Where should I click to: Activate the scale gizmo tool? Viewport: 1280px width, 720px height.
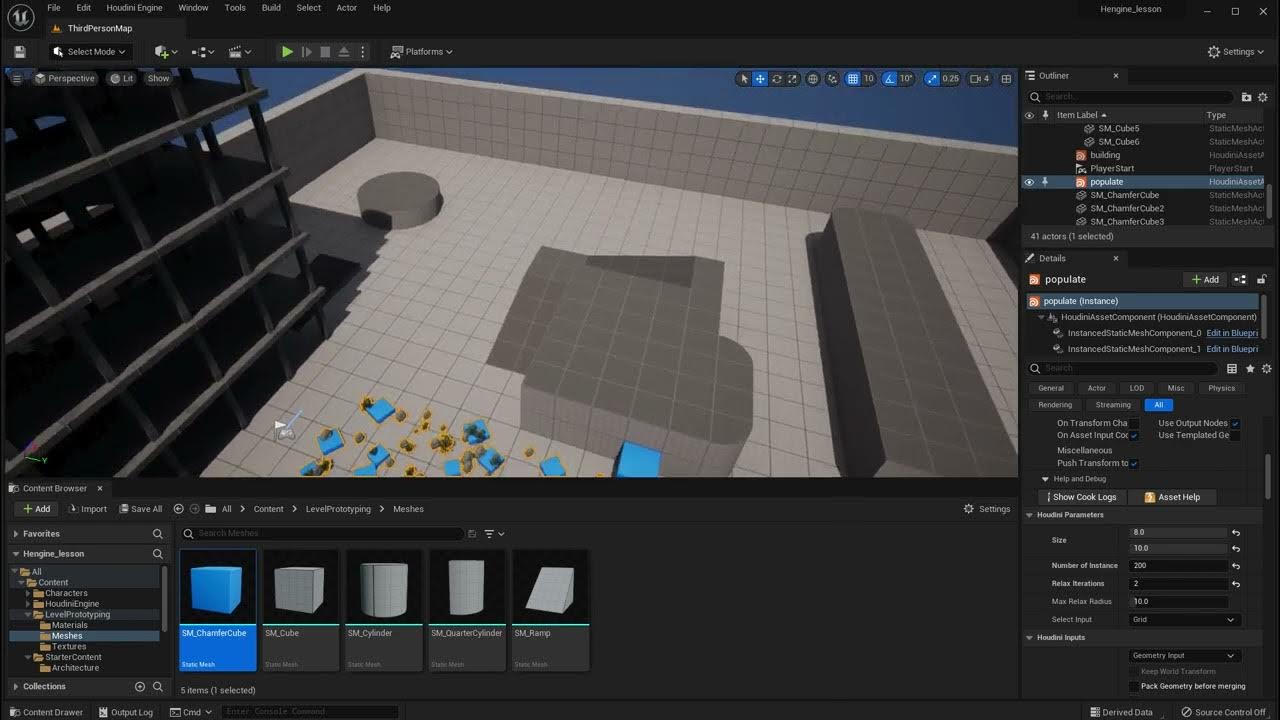coord(793,79)
